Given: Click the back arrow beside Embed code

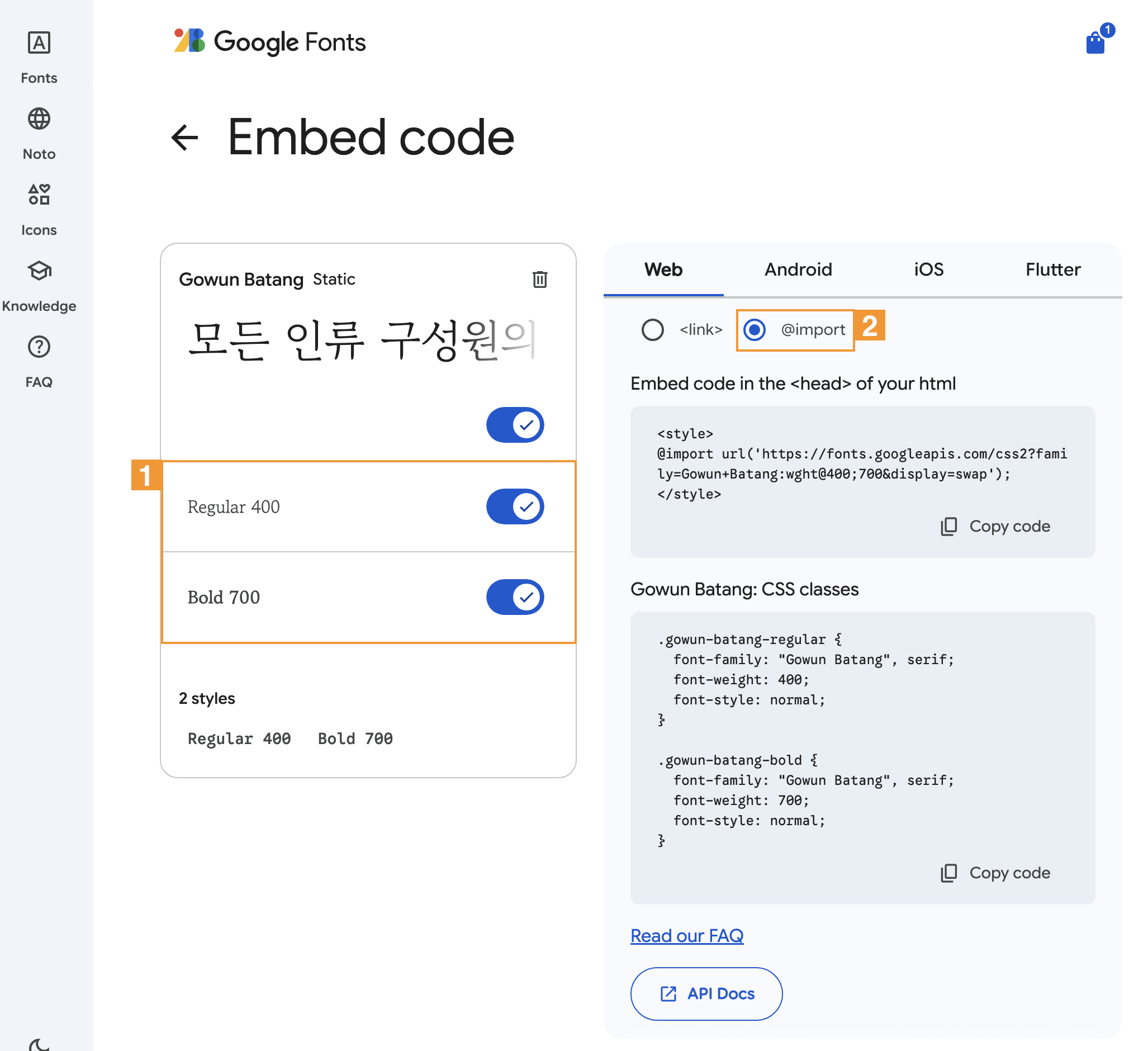Looking at the screenshot, I should pos(184,138).
